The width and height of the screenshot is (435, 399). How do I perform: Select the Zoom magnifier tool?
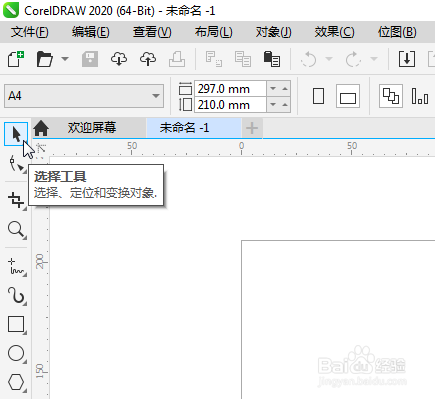click(x=16, y=230)
